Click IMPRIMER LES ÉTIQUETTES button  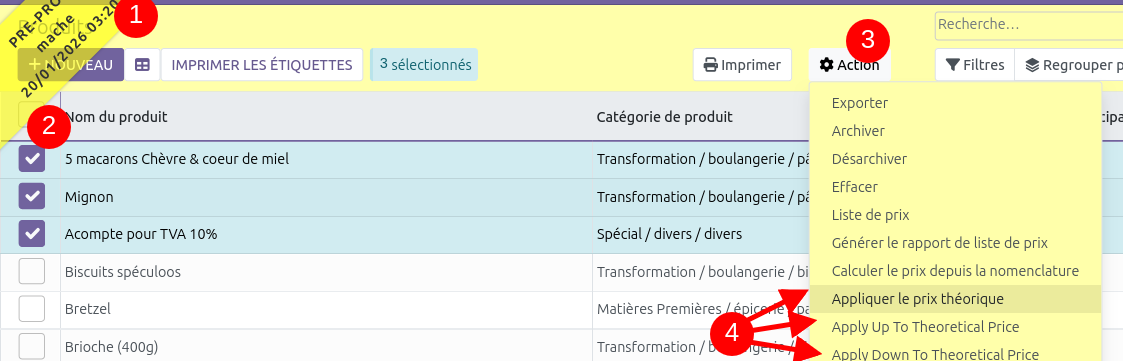262,65
